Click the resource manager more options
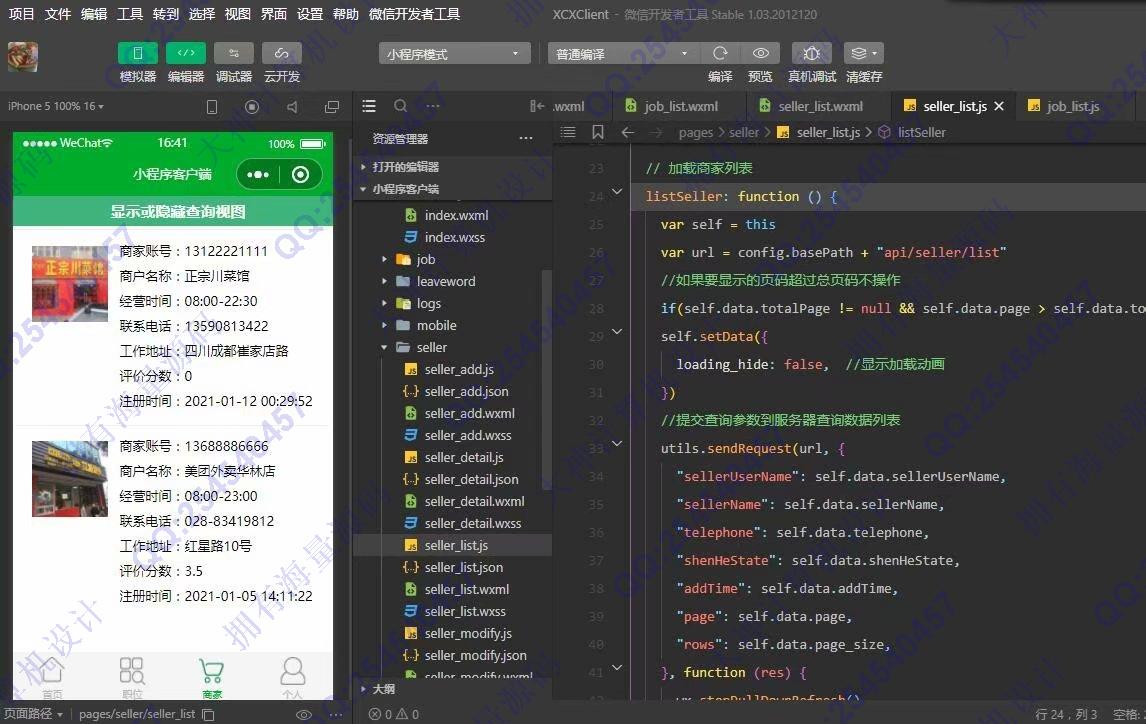The width and height of the screenshot is (1146, 724). click(525, 139)
